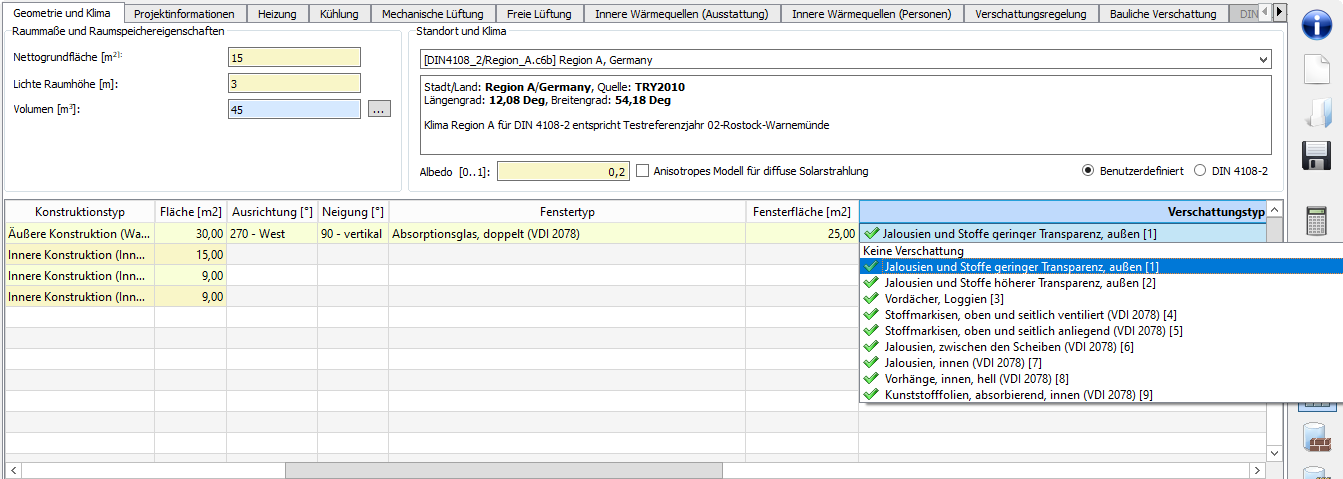Image resolution: width=1343 pixels, height=479 pixels.
Task: Select DIN 4108-2 radio option
Action: pyautogui.click(x=1201, y=171)
